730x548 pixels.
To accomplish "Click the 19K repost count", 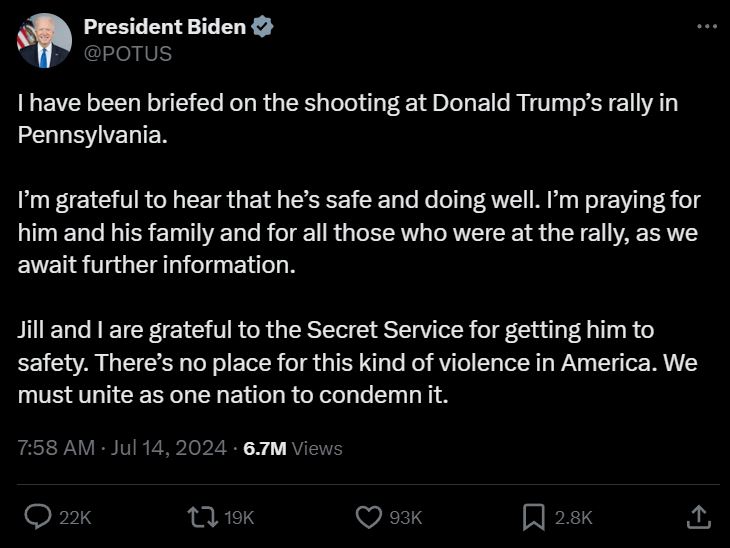I will click(x=239, y=517).
